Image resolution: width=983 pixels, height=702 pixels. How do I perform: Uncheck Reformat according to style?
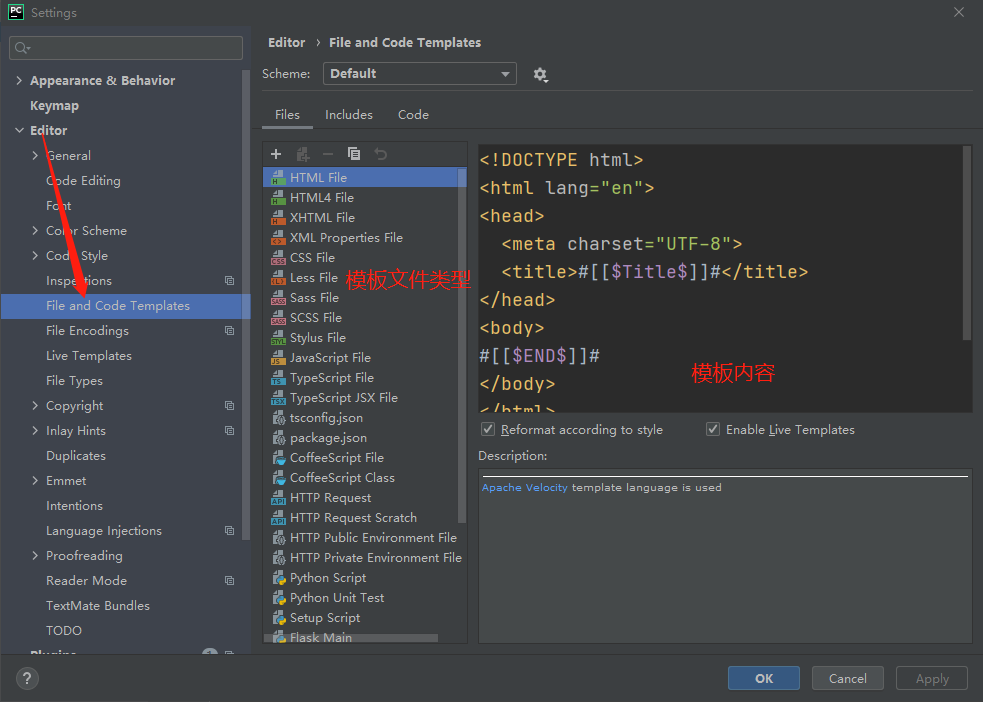pos(488,429)
